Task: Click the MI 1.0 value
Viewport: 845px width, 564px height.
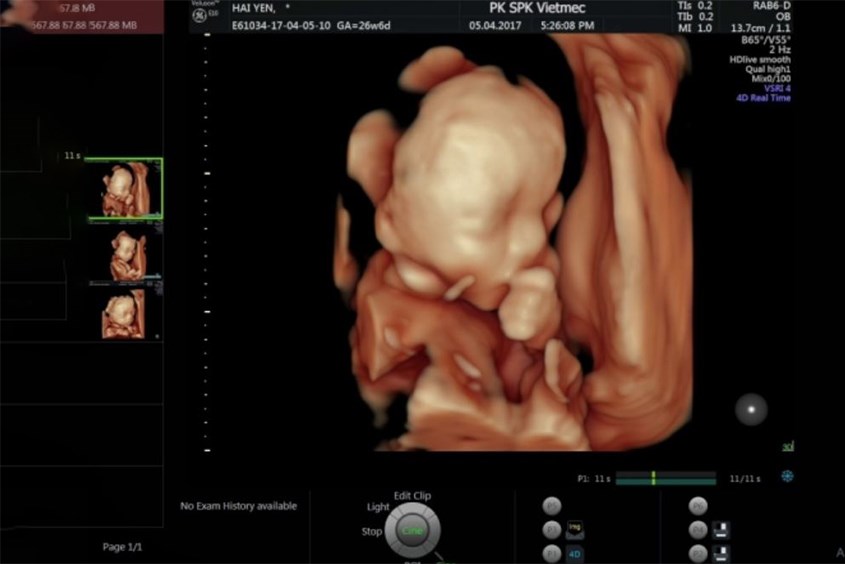Action: click(695, 28)
